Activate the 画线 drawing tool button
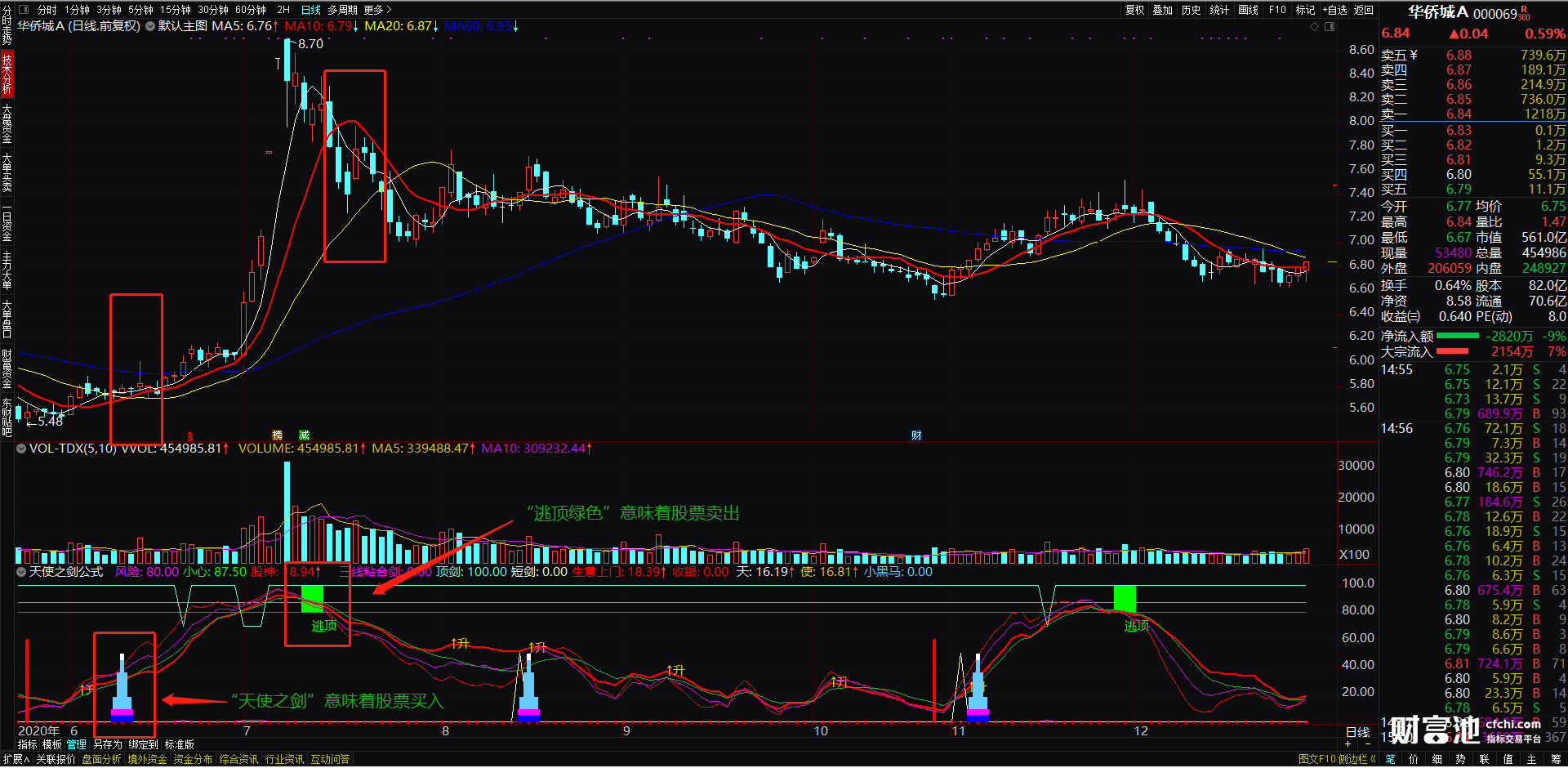Viewport: 1568px width, 768px height. [1248, 10]
